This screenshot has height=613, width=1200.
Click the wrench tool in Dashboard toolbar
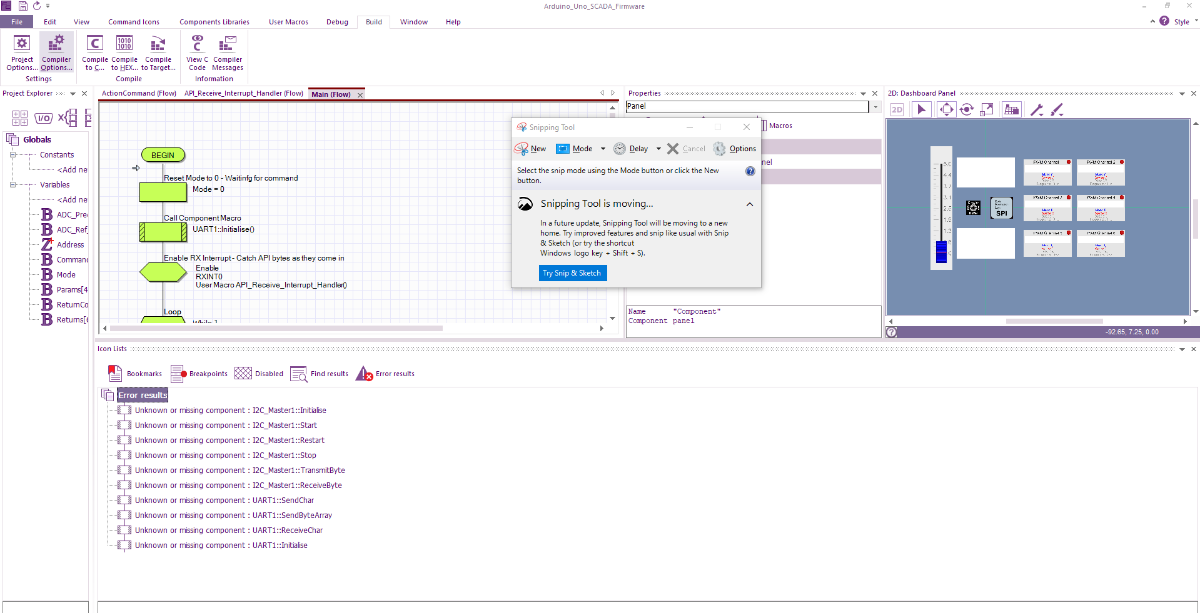coord(1037,109)
